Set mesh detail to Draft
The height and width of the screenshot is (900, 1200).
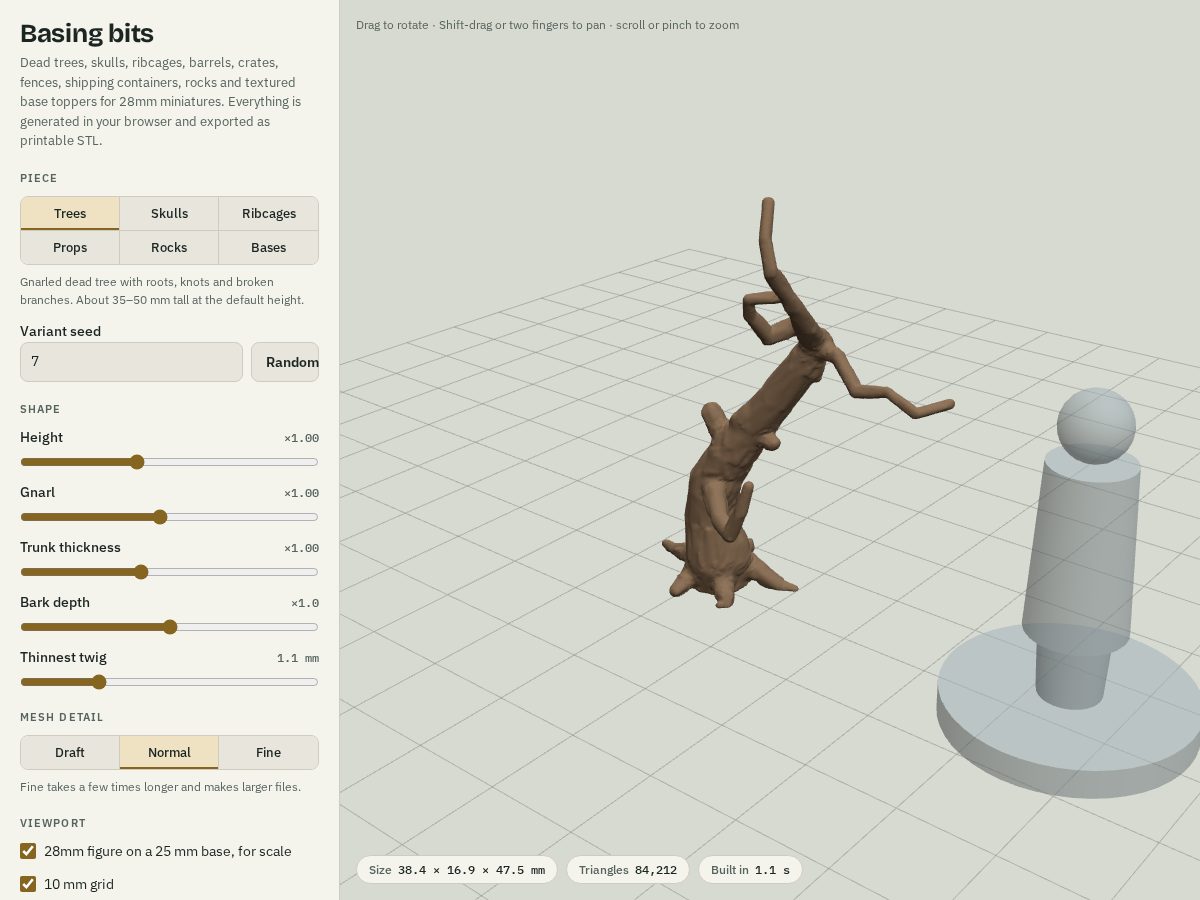(70, 752)
